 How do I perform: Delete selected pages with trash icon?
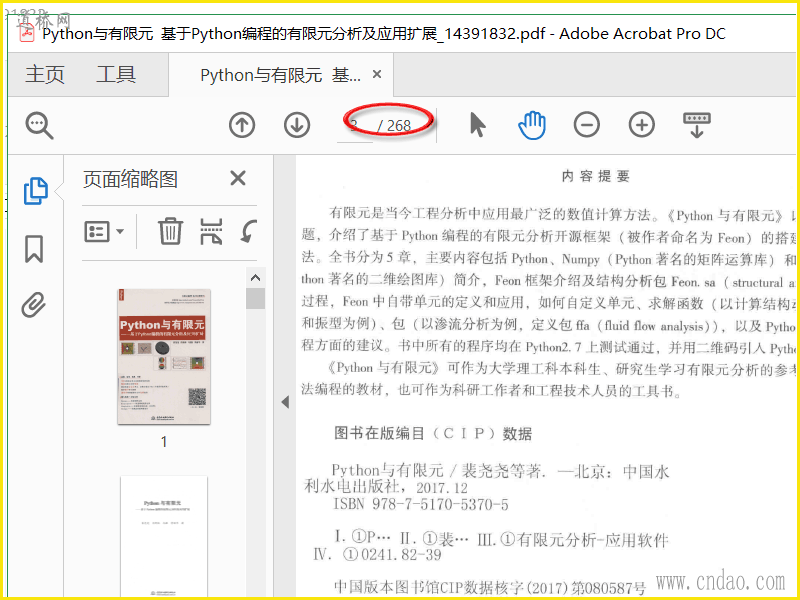tap(170, 231)
